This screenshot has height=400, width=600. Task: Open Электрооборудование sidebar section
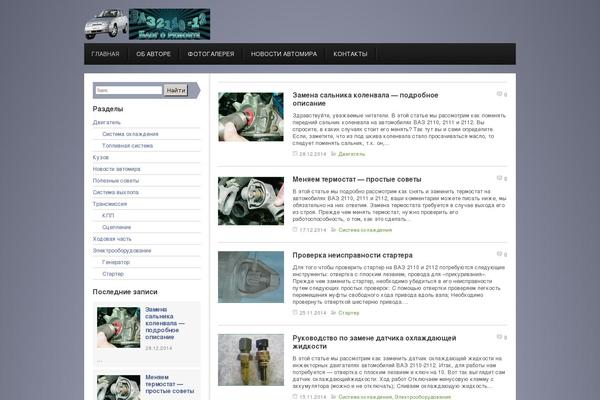pos(122,251)
